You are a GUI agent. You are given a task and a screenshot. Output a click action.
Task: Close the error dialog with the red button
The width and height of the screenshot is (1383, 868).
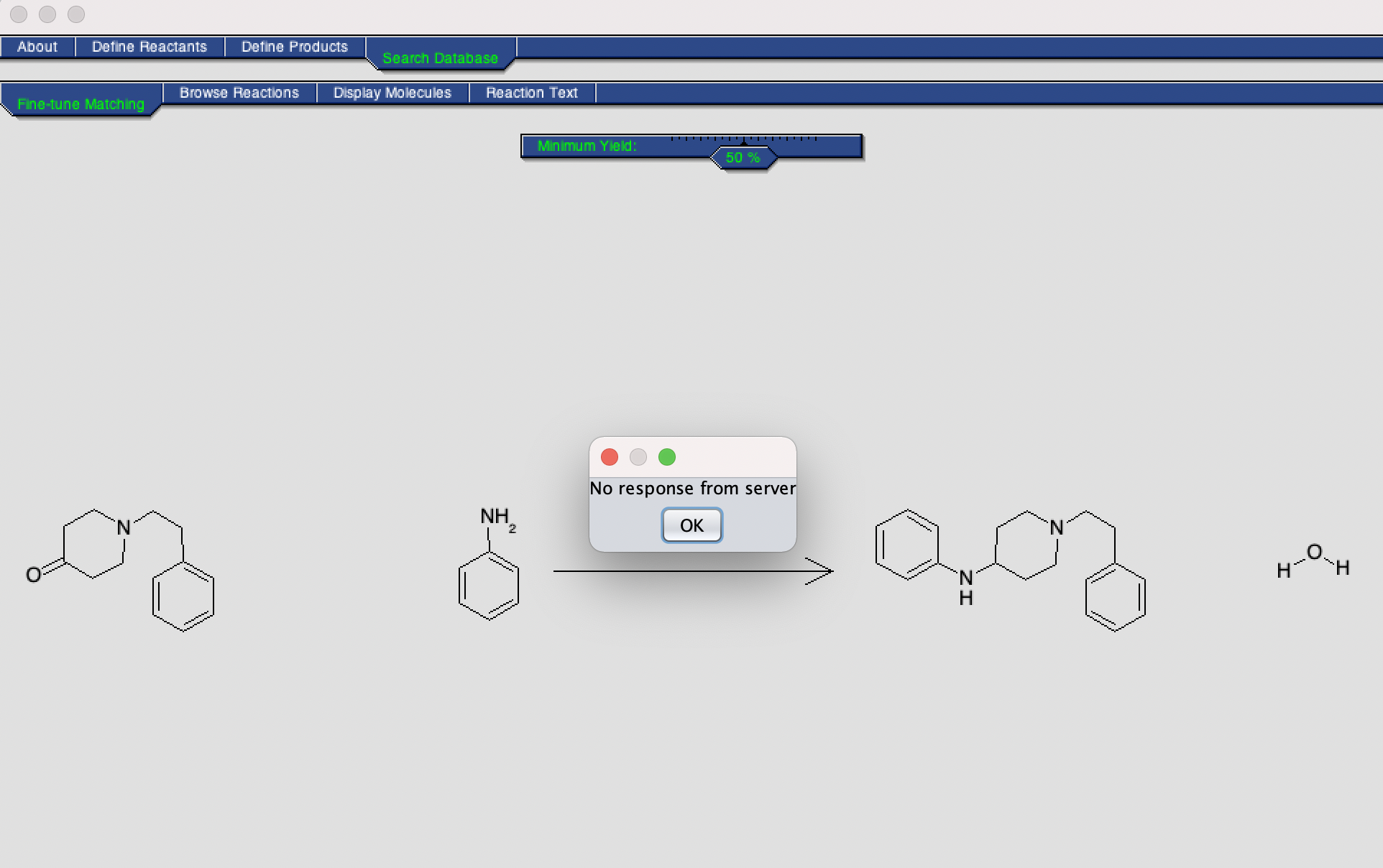(610, 457)
